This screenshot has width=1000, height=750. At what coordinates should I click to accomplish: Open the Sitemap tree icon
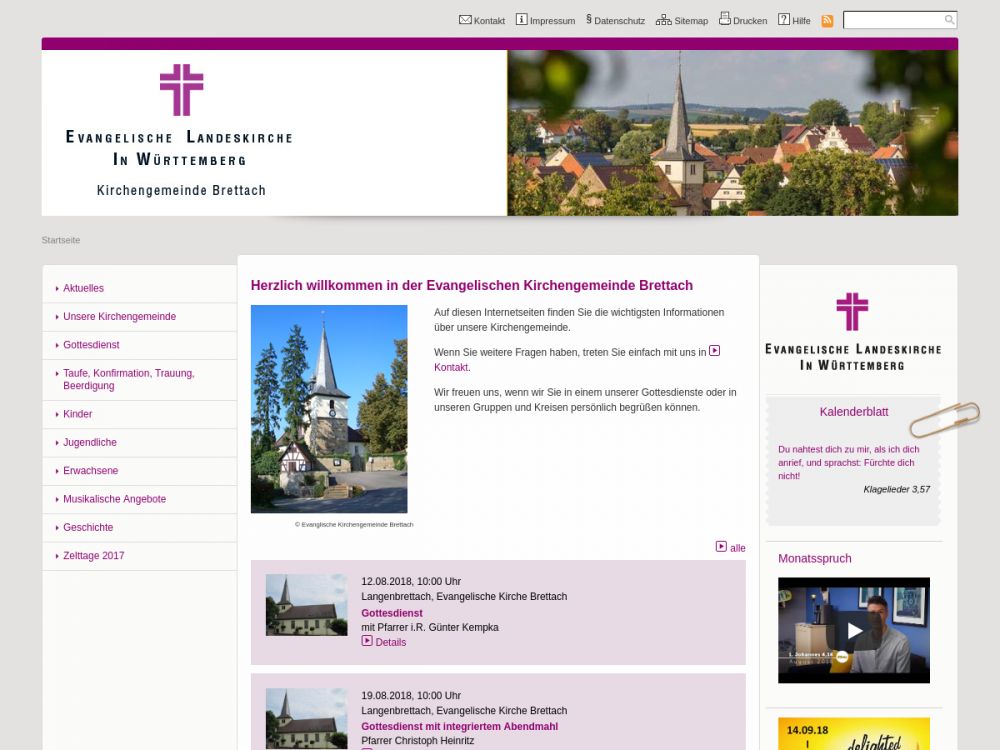(x=663, y=20)
